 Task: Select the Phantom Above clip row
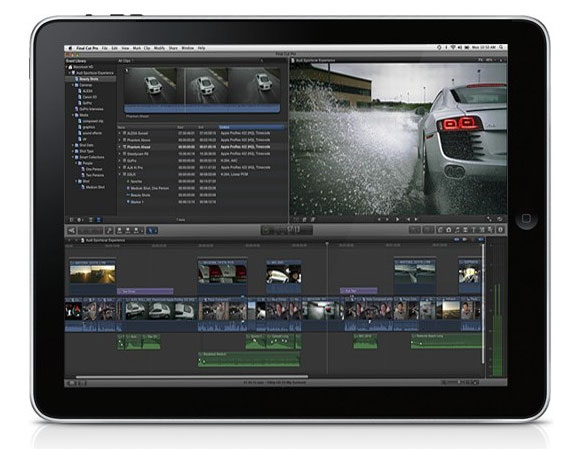[x=202, y=140]
